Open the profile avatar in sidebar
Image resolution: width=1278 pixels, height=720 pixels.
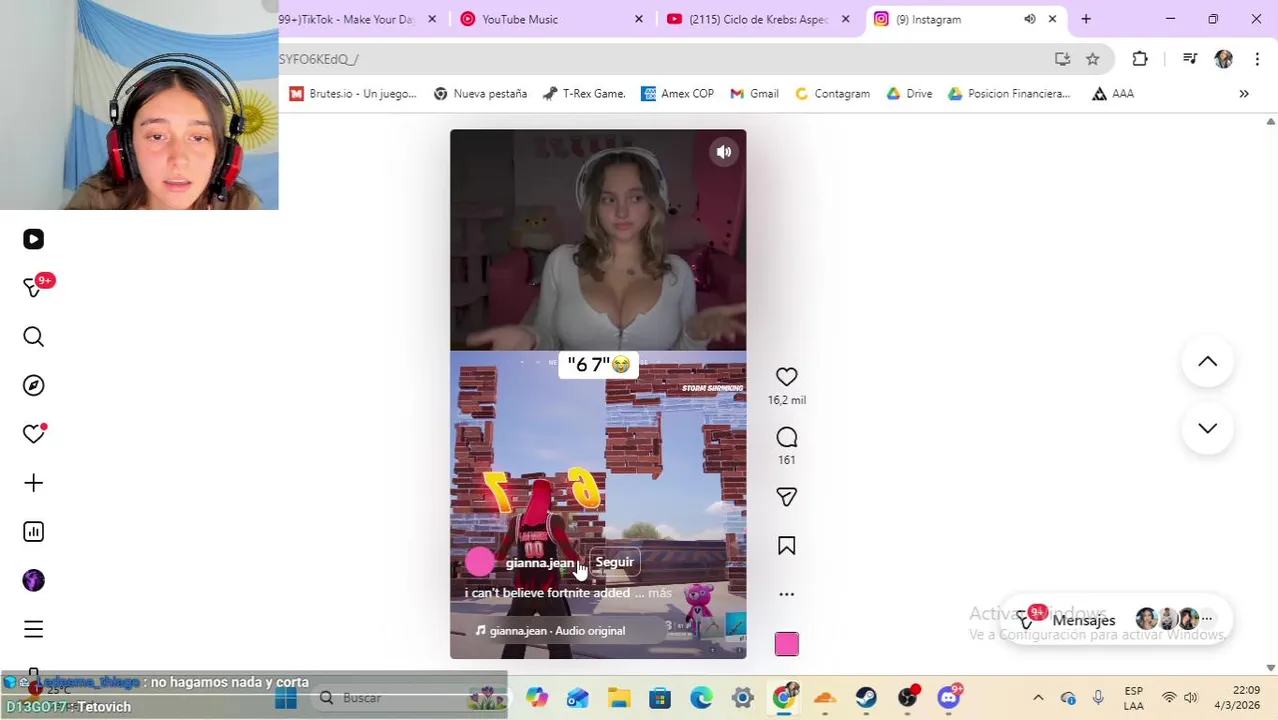[33, 580]
